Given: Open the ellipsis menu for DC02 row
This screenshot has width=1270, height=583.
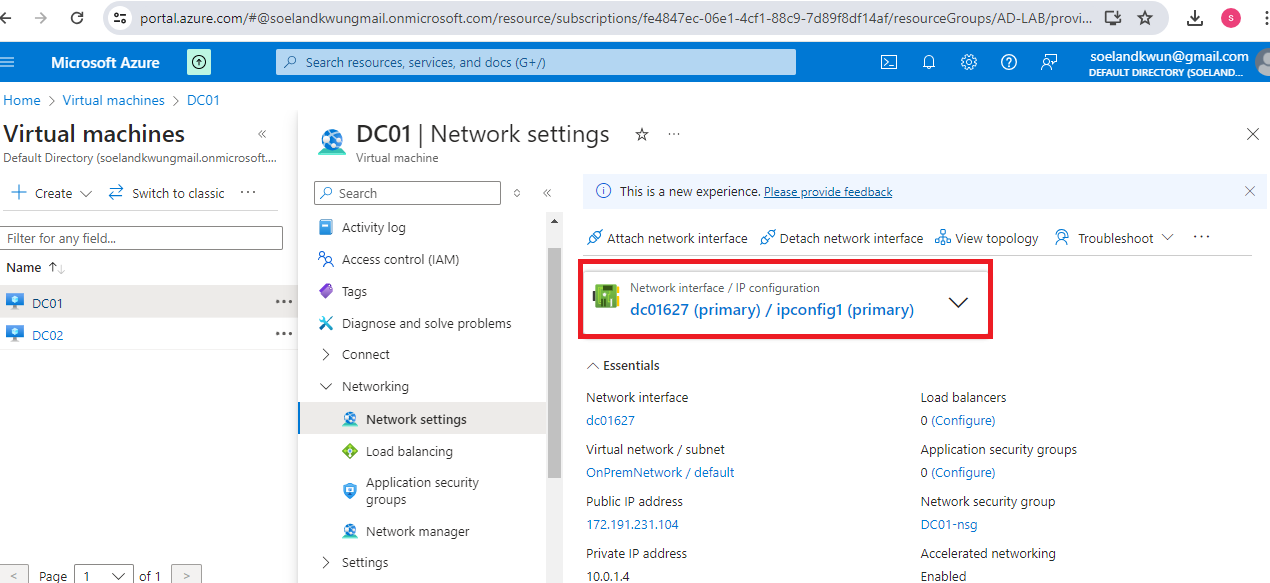Looking at the screenshot, I should pos(284,334).
